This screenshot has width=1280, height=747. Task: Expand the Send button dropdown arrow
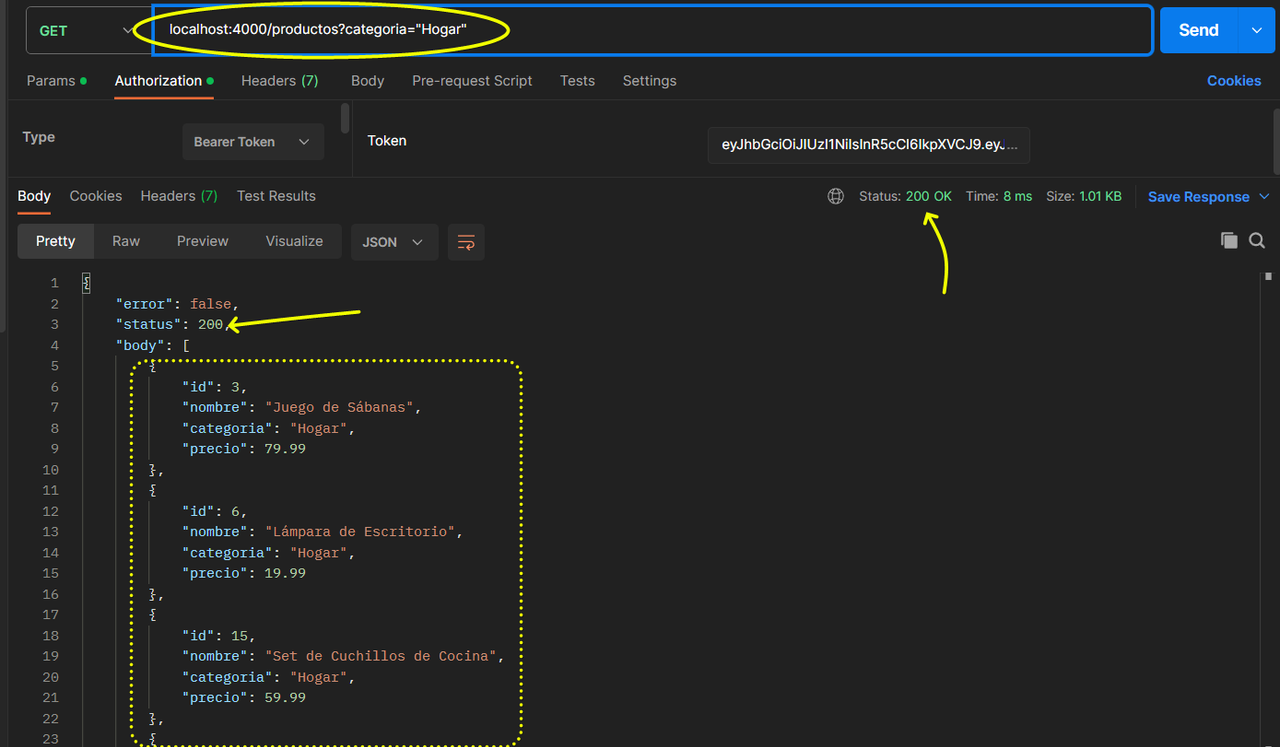click(x=1256, y=30)
